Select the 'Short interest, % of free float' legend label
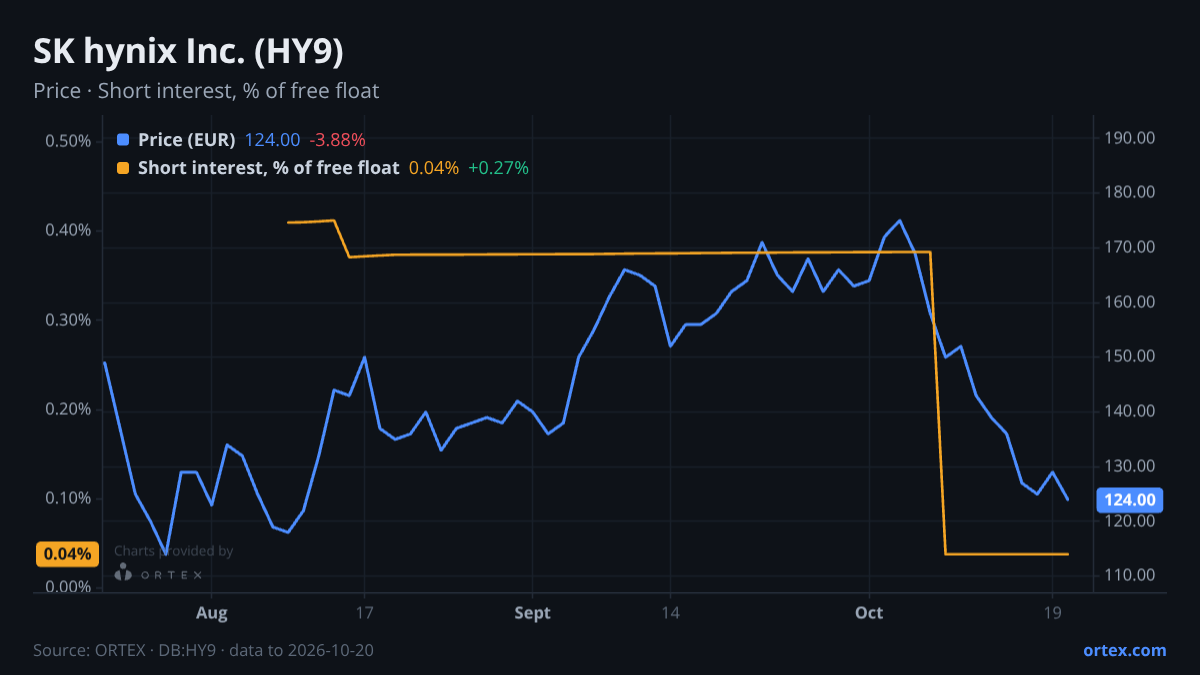This screenshot has height=675, width=1200. [269, 168]
